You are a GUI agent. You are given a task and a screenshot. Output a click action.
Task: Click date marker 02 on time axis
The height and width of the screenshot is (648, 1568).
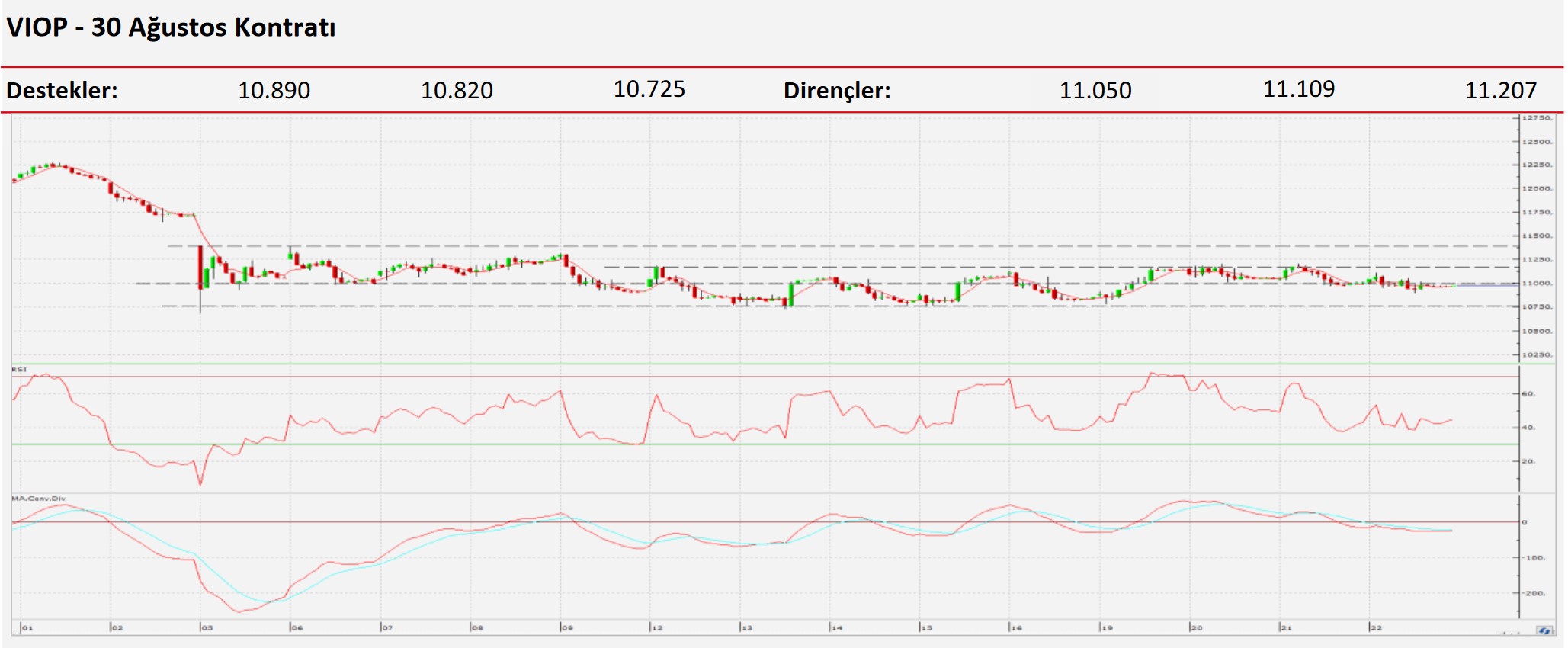117,628
